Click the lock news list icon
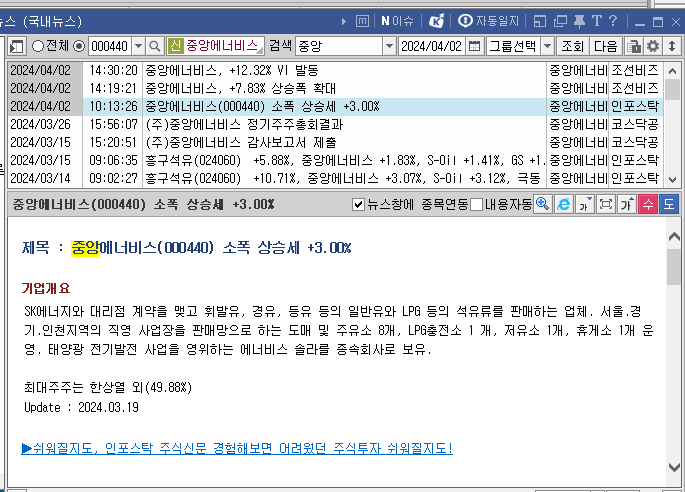 pos(633,46)
